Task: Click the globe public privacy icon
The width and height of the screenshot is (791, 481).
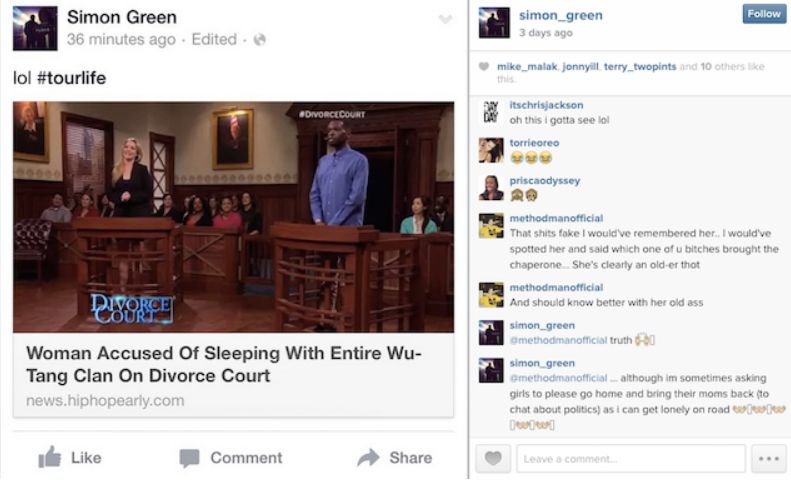Action: [259, 39]
